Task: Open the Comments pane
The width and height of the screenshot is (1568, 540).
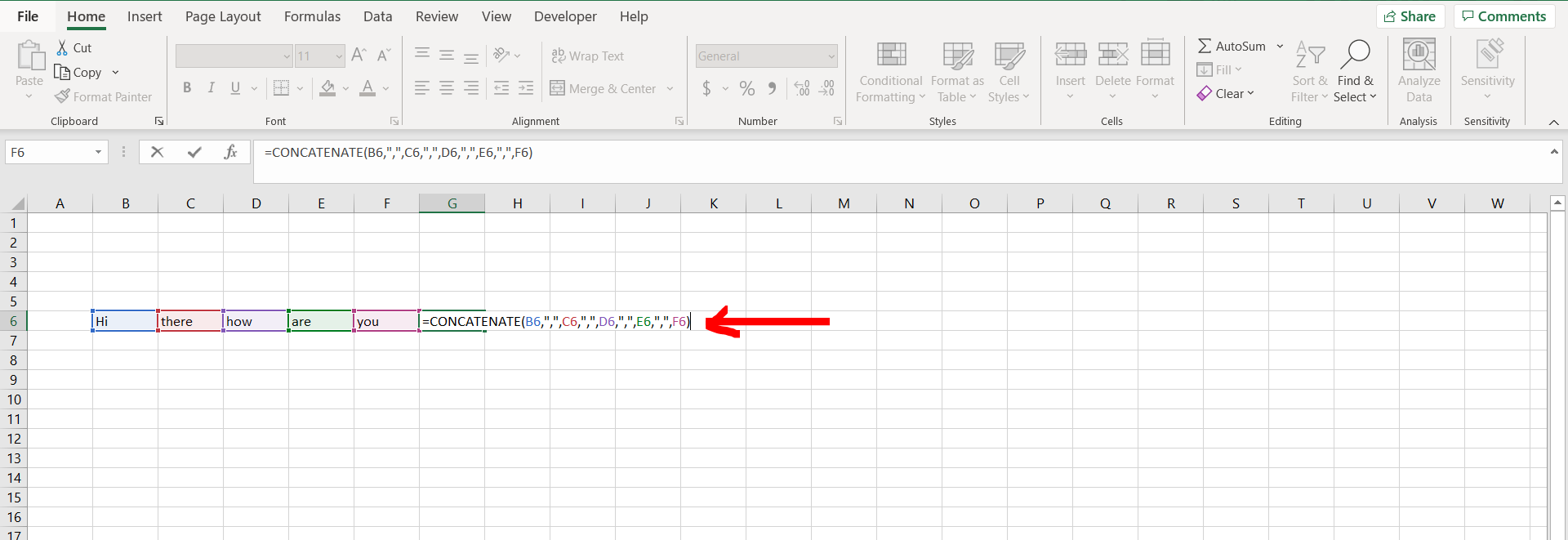Action: 1503,16
